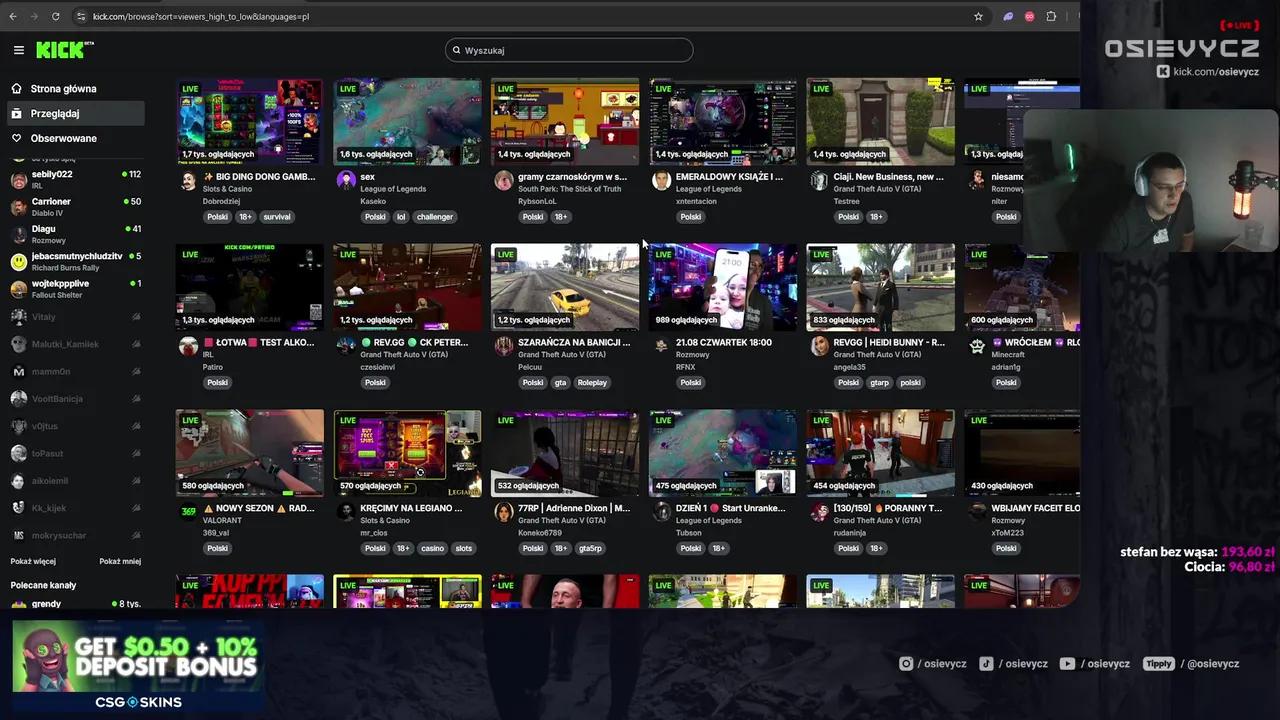
Task: Click the ŁOTWA TEST ALKO stream title
Action: click(x=258, y=342)
